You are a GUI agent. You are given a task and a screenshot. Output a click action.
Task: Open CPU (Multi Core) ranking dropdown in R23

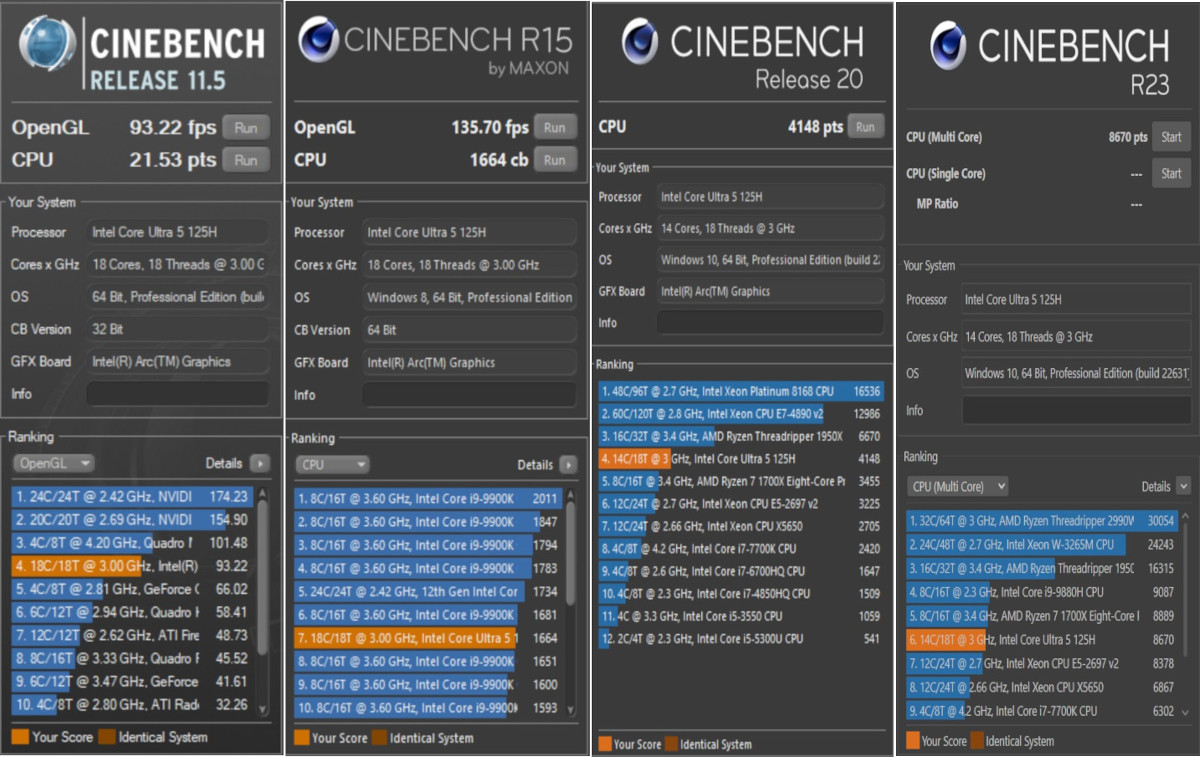[957, 487]
